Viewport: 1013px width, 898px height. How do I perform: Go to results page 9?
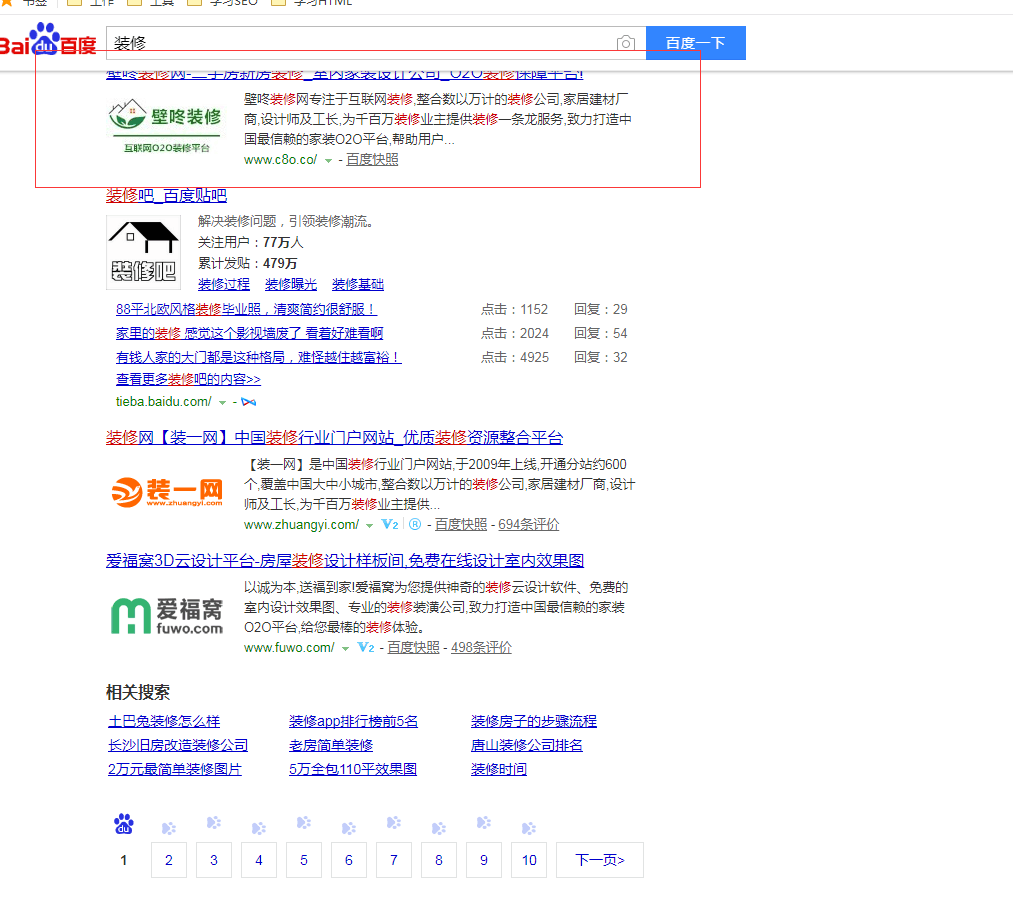pos(484,860)
